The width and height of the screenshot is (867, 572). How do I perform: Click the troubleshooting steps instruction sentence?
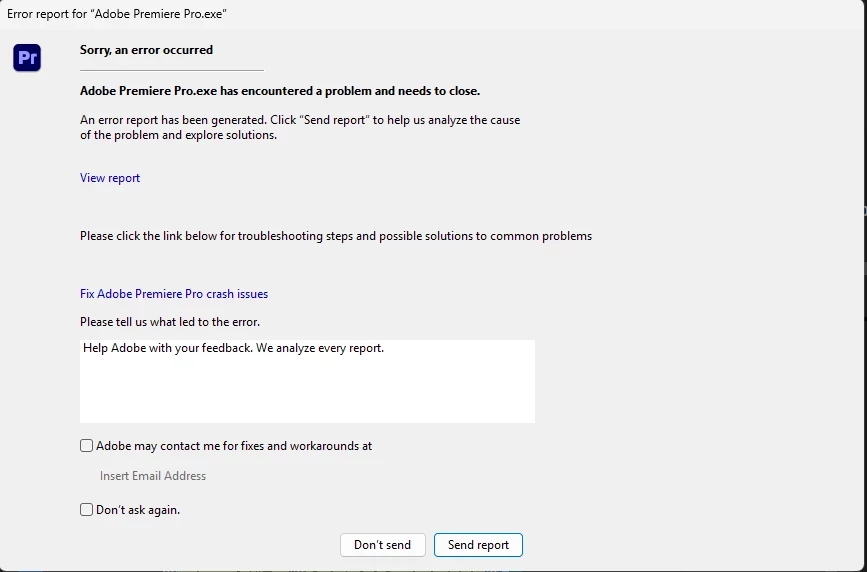click(x=336, y=236)
